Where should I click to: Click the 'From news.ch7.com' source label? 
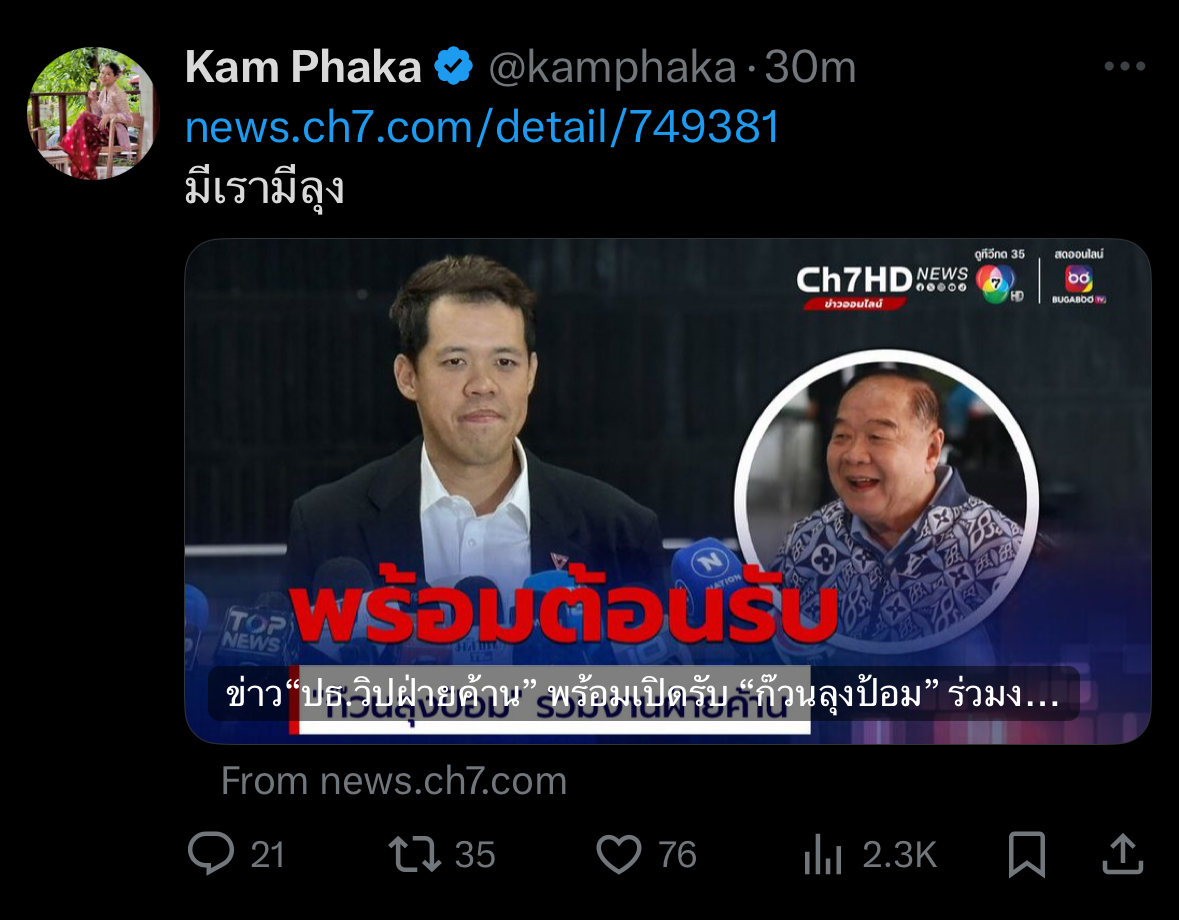click(x=393, y=781)
